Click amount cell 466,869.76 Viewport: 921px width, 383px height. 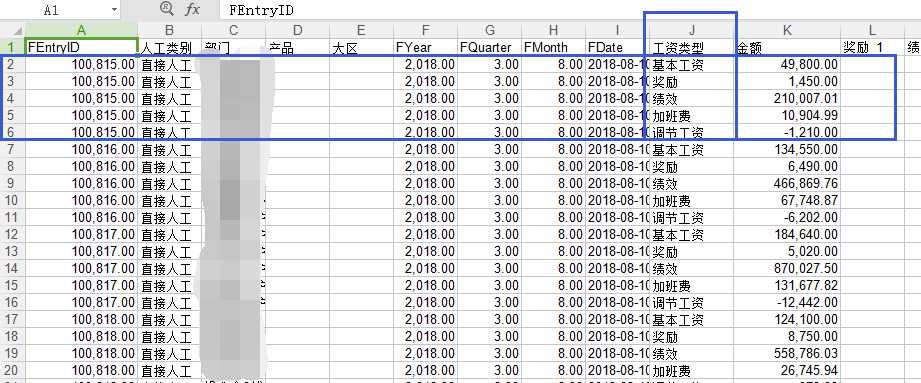(x=788, y=184)
